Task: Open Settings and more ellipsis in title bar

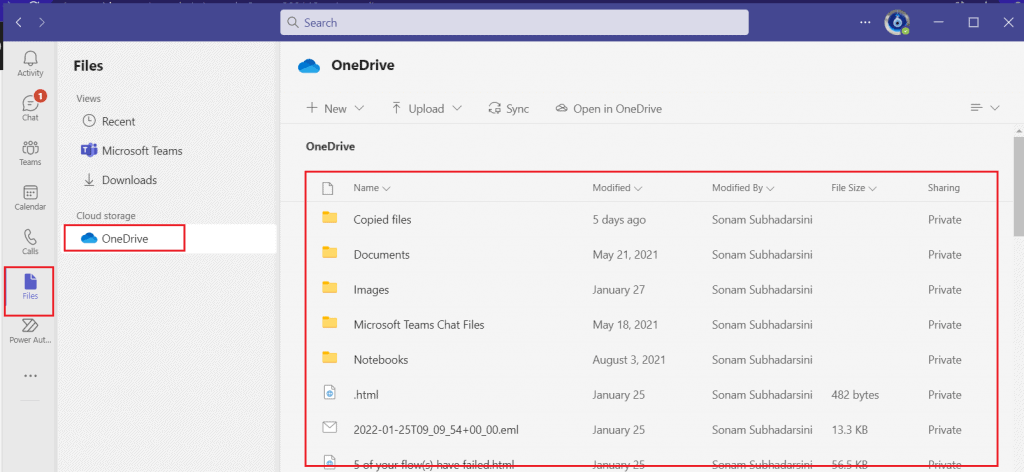Action: coord(865,22)
